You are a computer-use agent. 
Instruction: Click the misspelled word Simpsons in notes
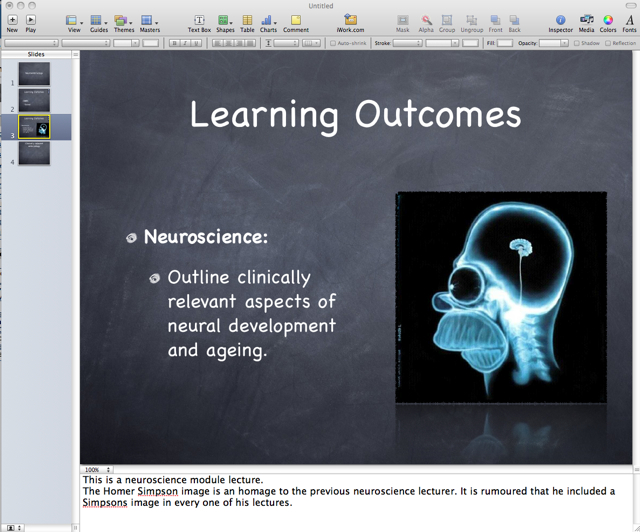105,503
